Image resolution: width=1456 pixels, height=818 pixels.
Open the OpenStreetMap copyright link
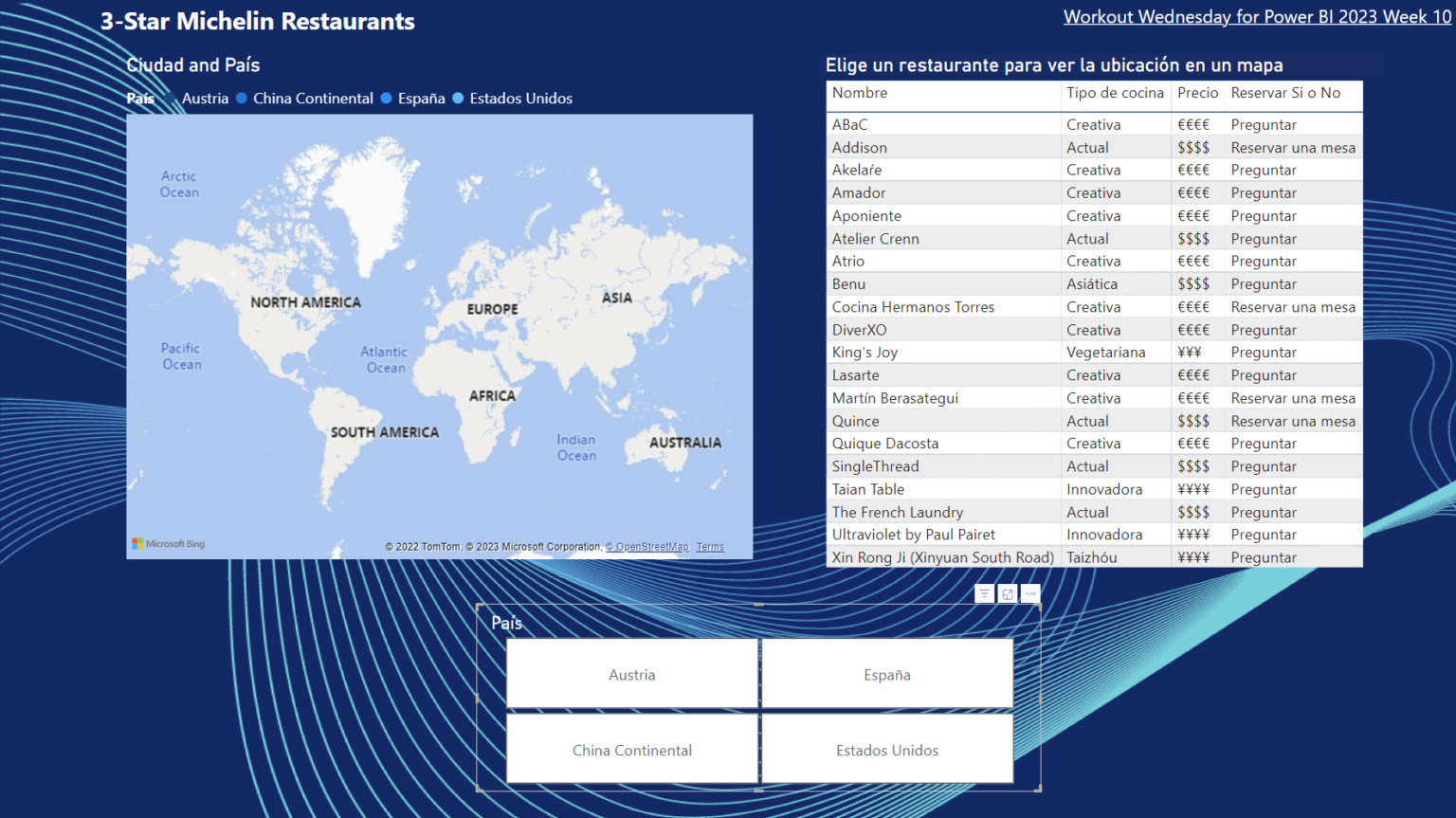tap(647, 546)
